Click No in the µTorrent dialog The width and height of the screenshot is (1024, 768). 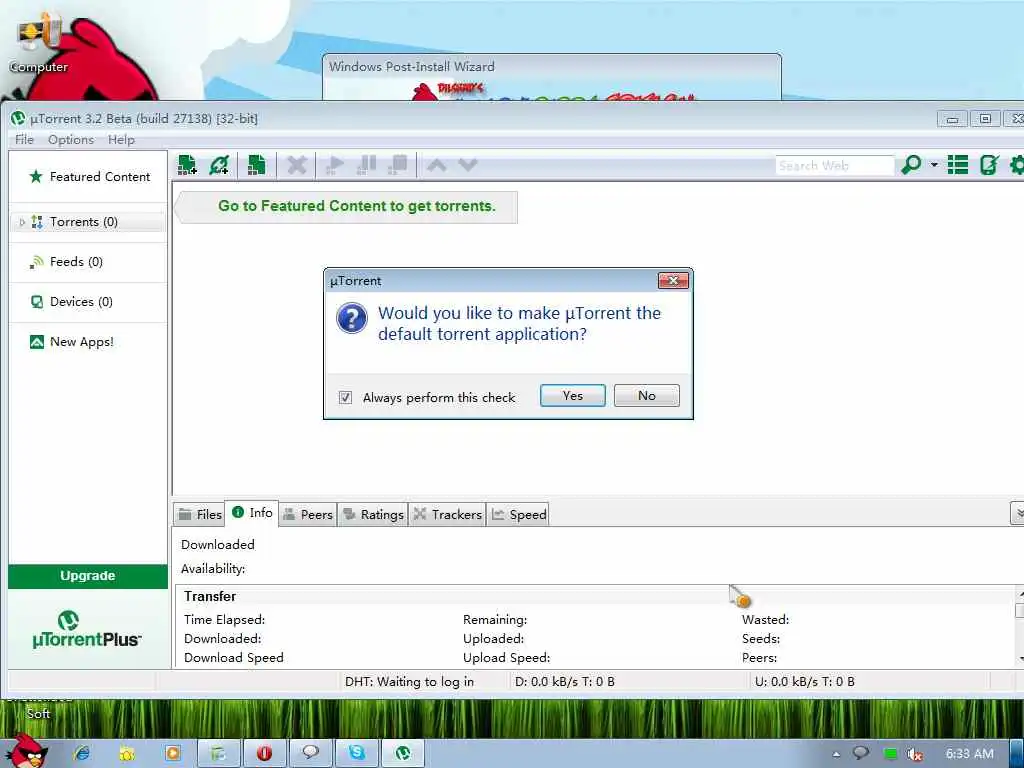coord(647,396)
